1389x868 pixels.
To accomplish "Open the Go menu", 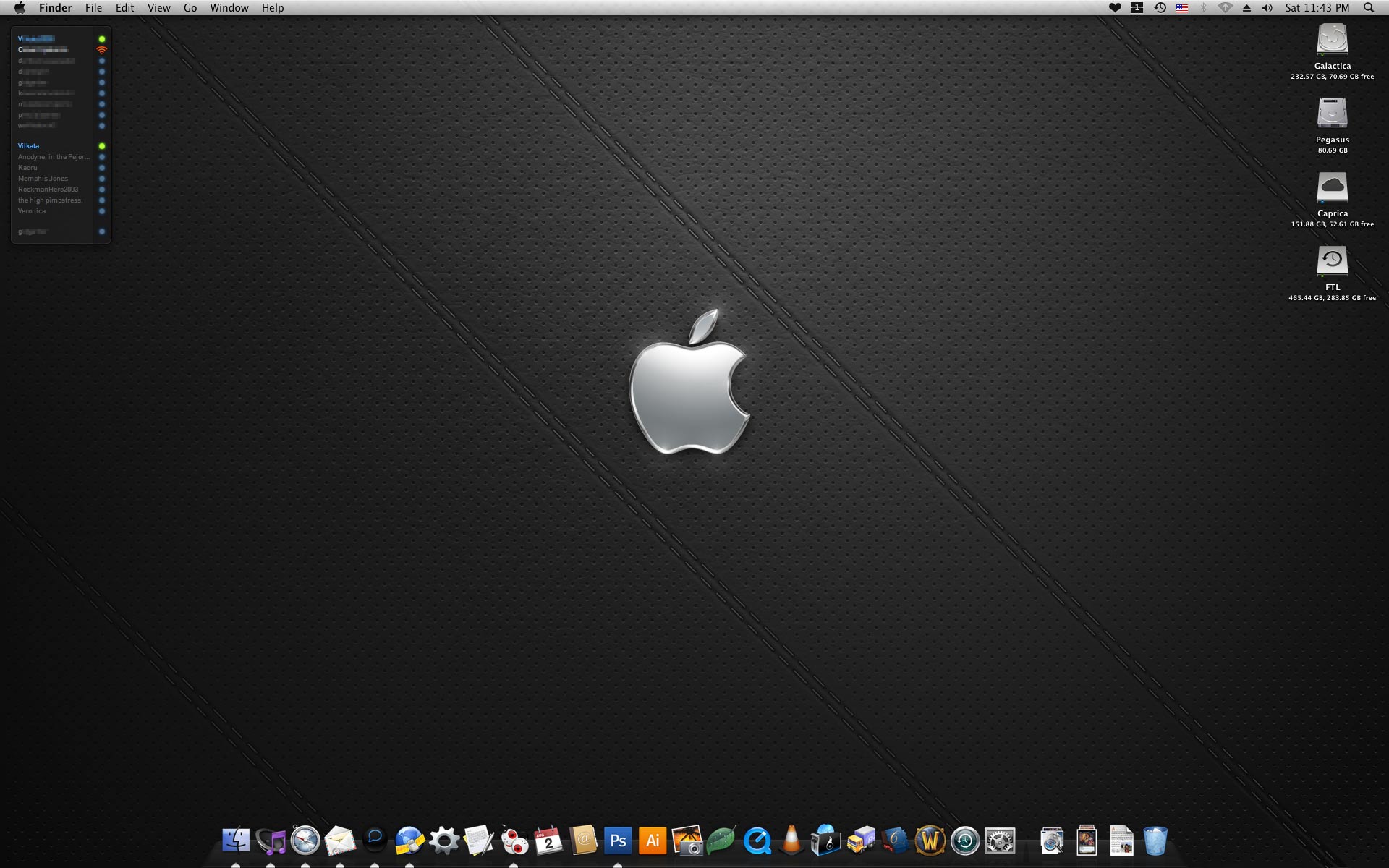I will coord(190,7).
